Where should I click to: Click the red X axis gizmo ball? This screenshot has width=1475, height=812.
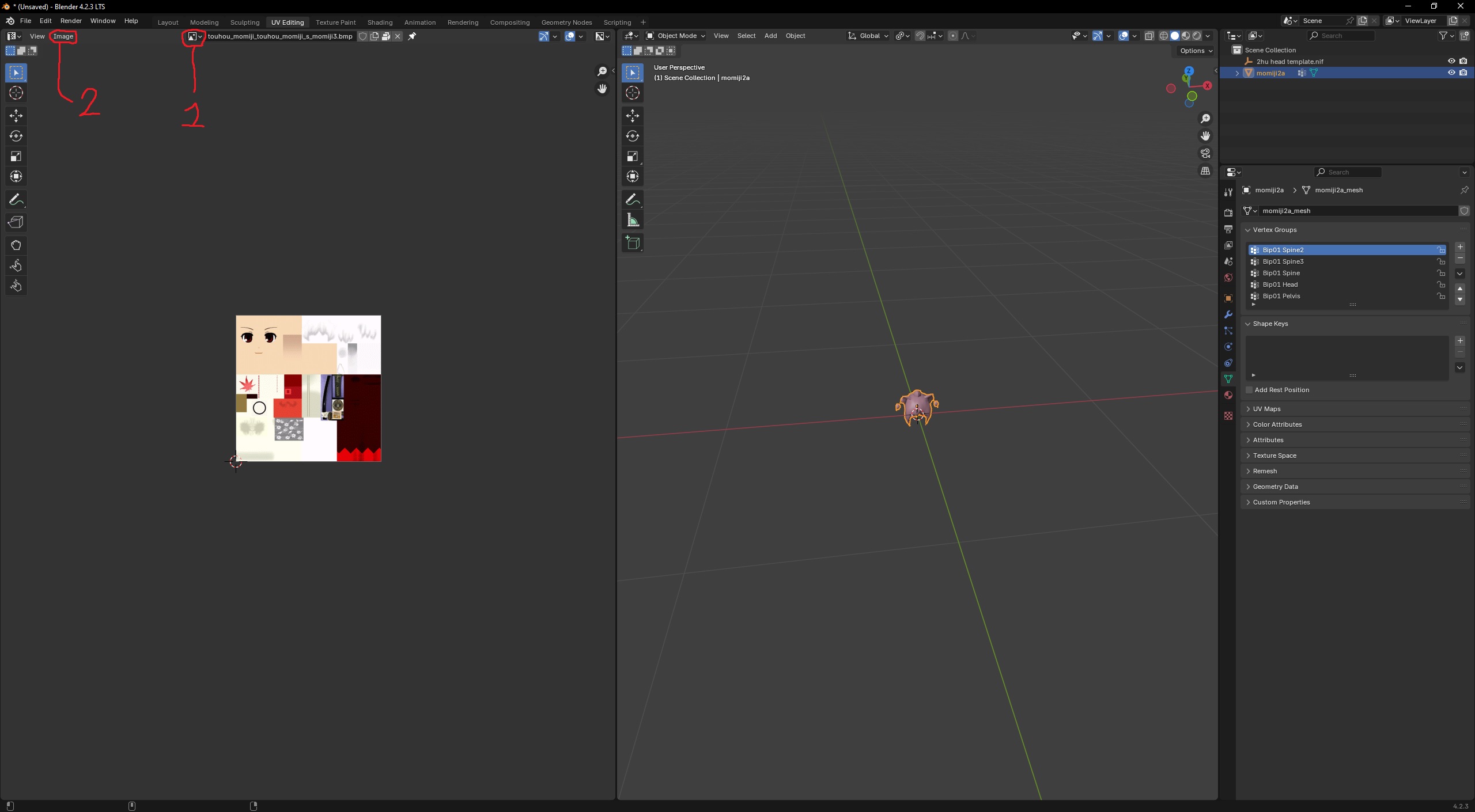tap(1207, 85)
